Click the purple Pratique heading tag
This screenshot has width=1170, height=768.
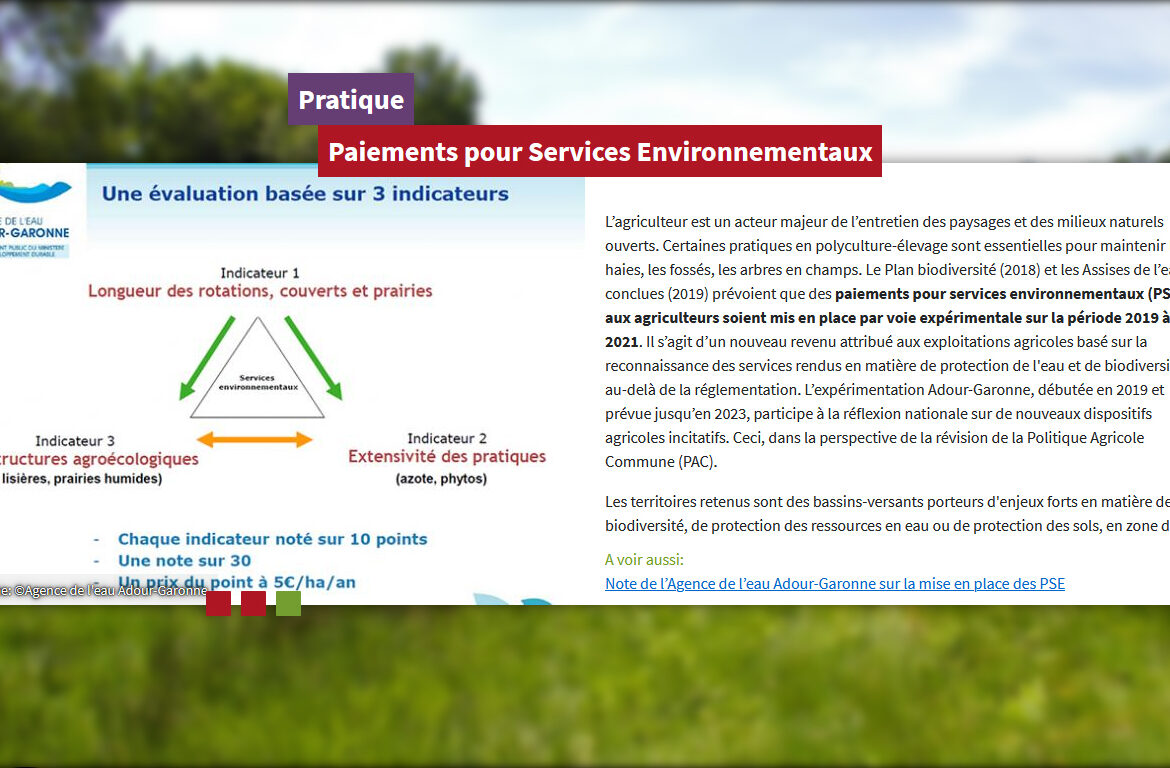pos(351,99)
